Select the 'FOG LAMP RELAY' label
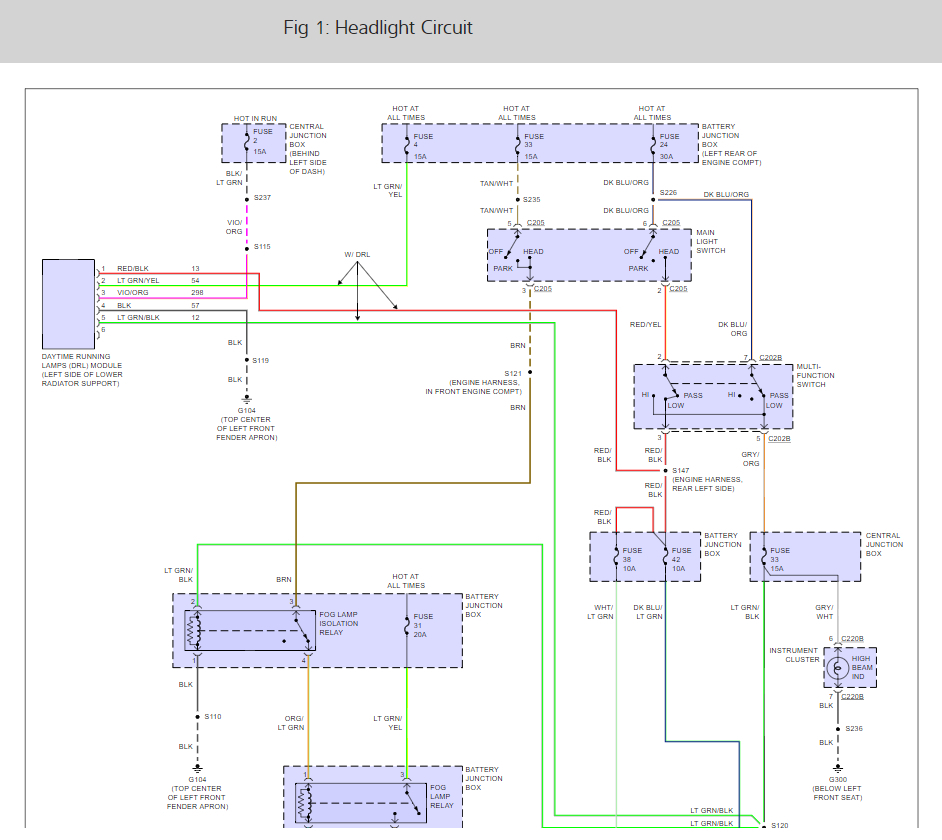Image resolution: width=942 pixels, height=840 pixels. point(442,796)
